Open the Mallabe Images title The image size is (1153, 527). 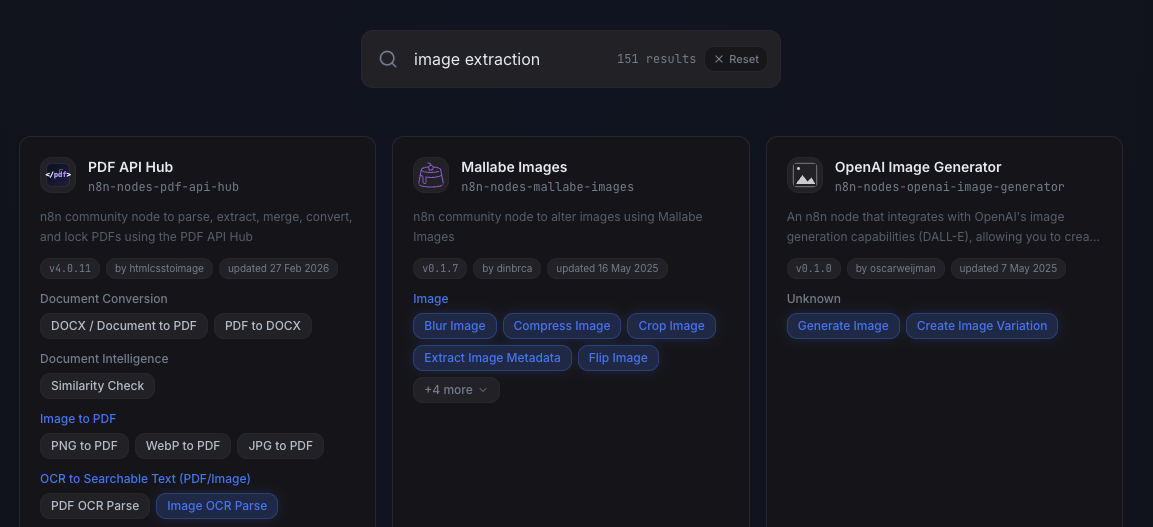click(514, 168)
